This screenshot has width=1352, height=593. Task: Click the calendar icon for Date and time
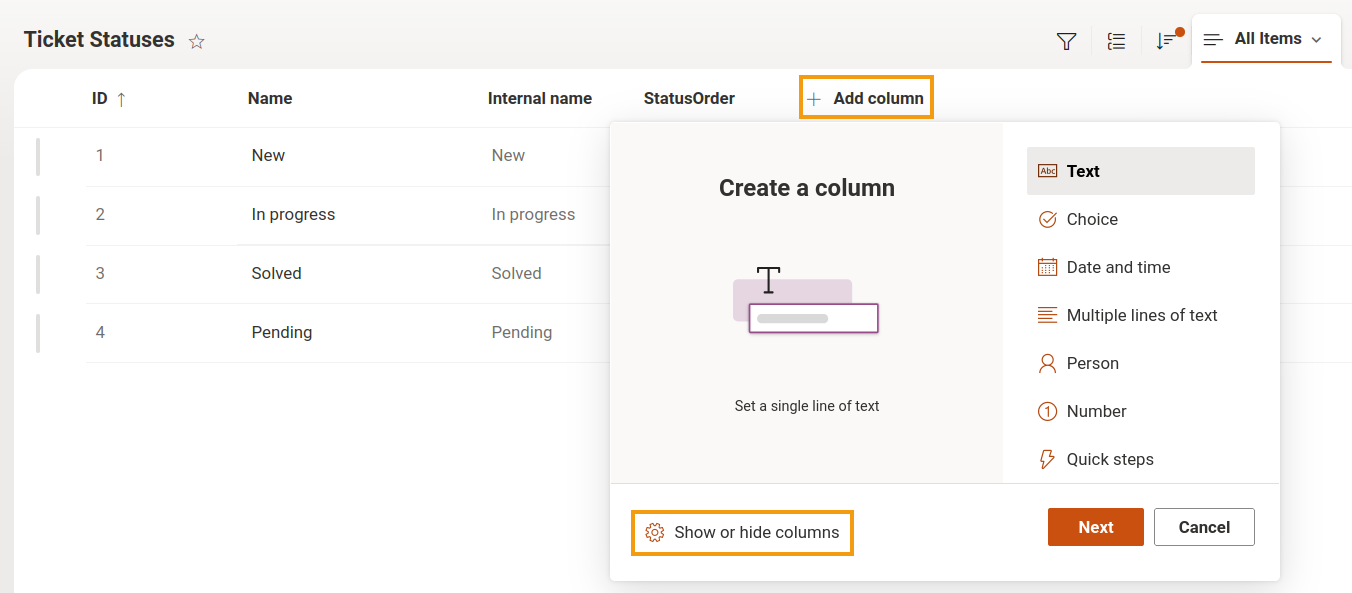pos(1047,267)
